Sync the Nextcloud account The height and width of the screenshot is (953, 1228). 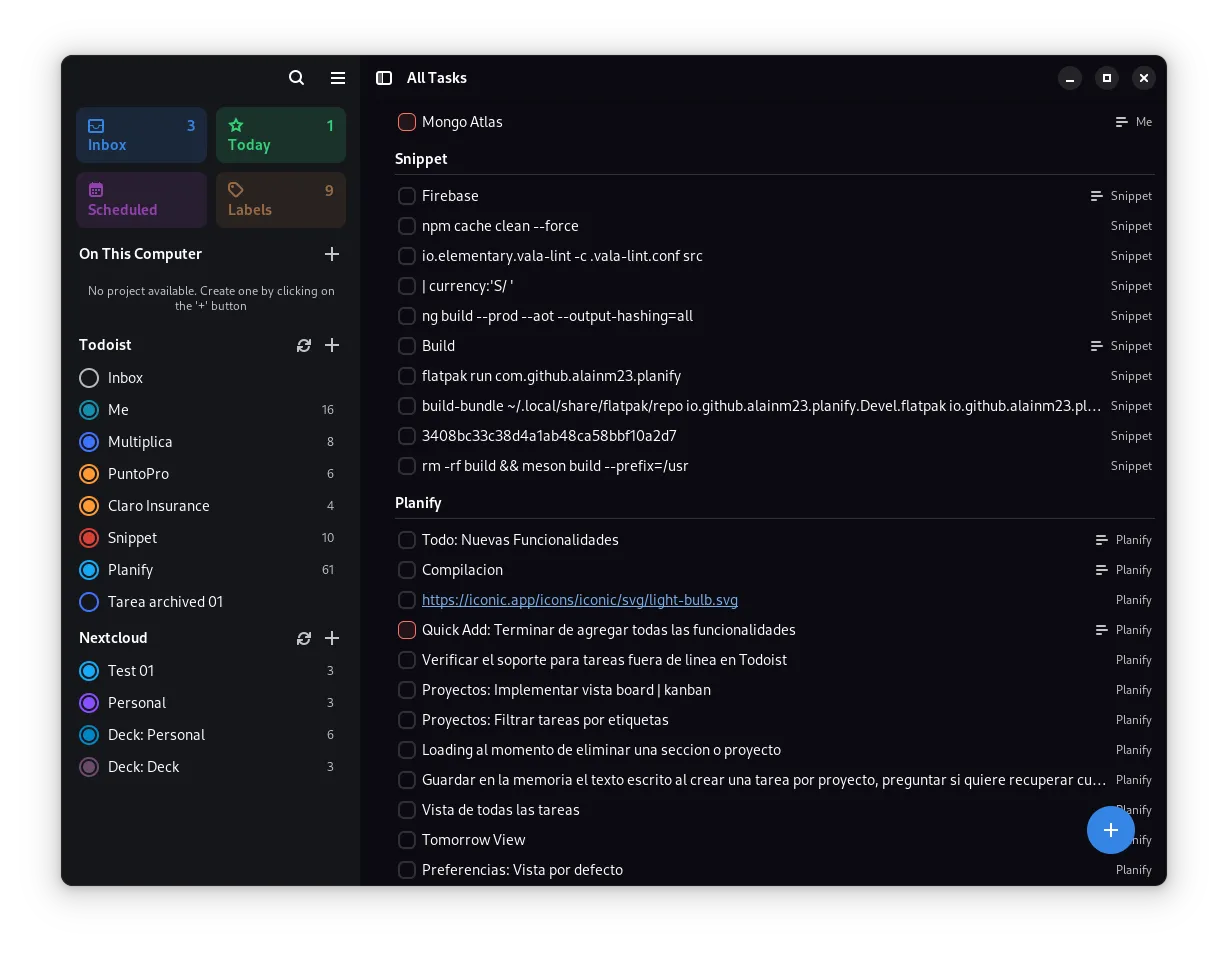(x=304, y=638)
